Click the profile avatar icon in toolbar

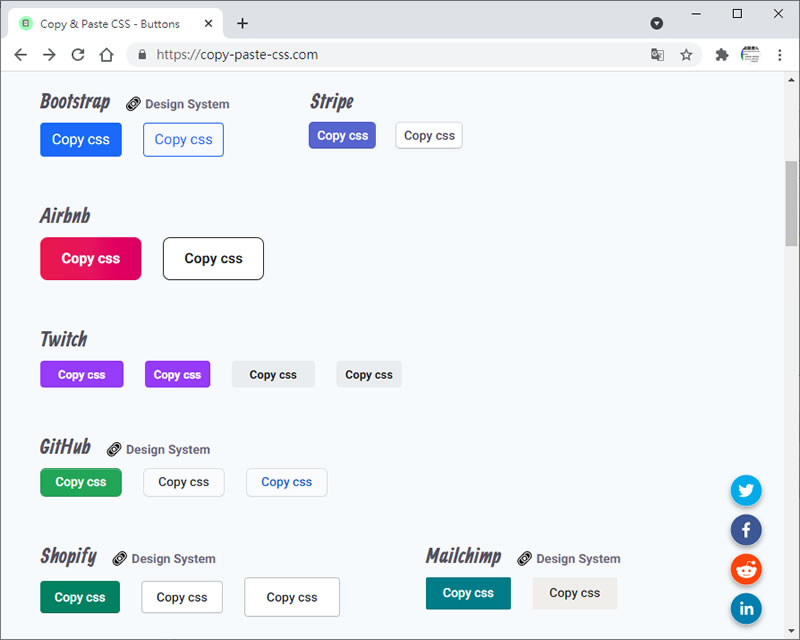[x=750, y=55]
